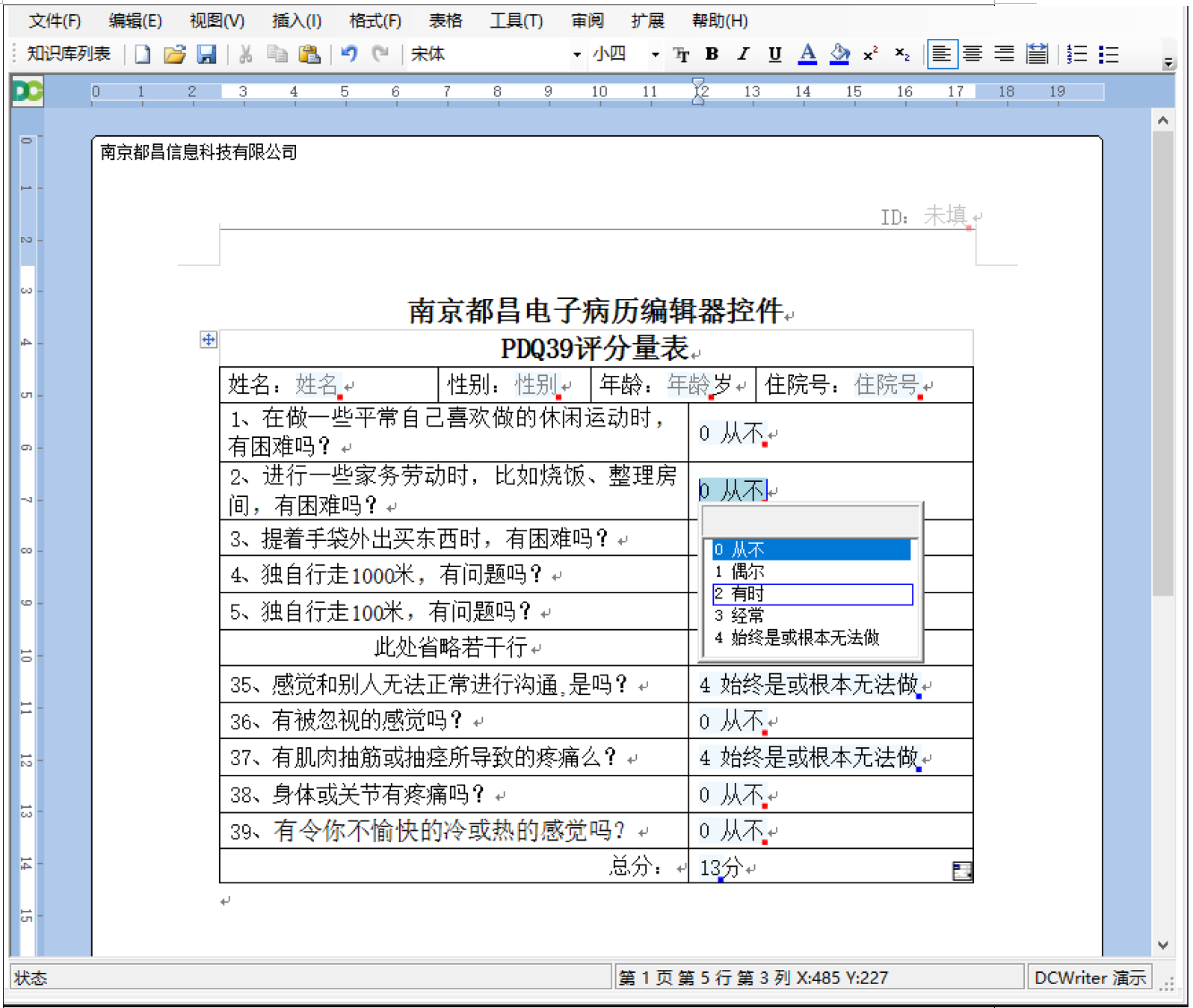The width and height of the screenshot is (1193, 1008).
Task: Insert numbered list
Action: pyautogui.click(x=1077, y=55)
